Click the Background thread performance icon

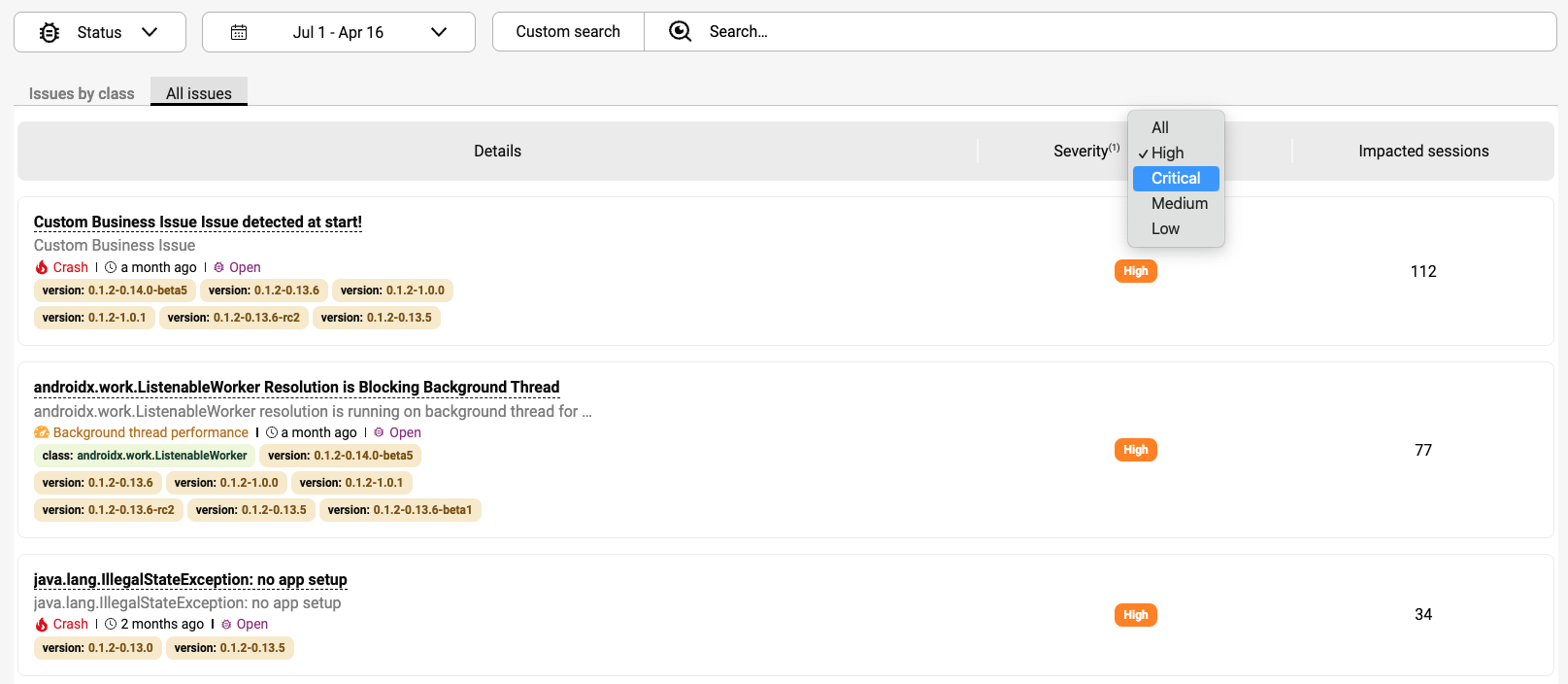(42, 432)
